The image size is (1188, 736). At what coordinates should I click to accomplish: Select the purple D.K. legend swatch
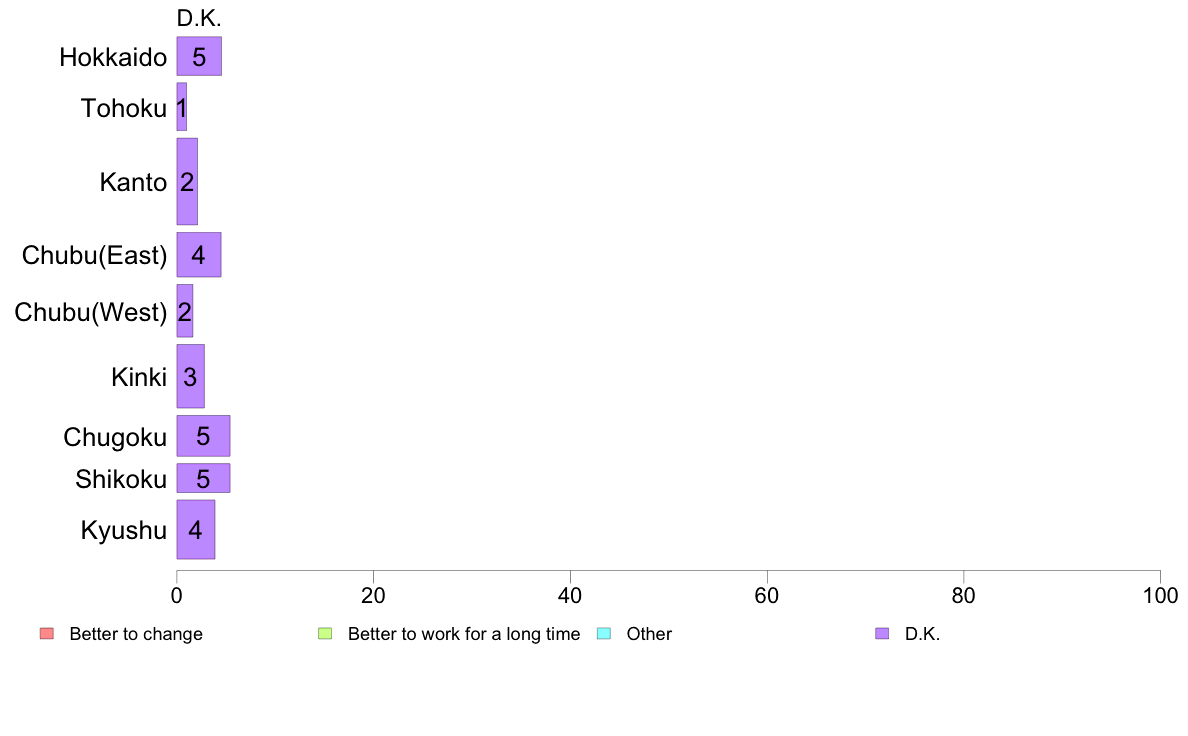(882, 634)
